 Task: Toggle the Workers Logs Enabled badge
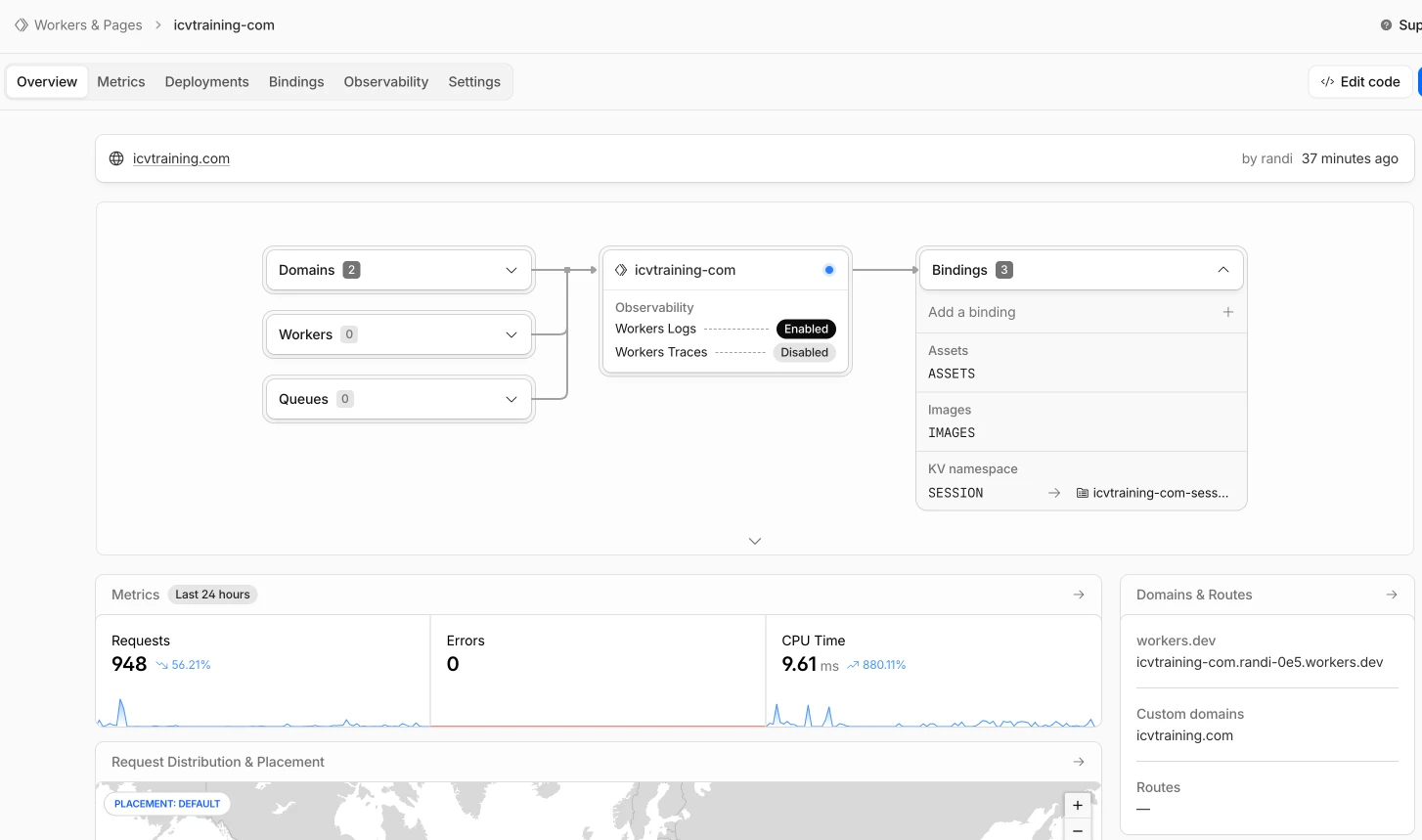tap(806, 329)
